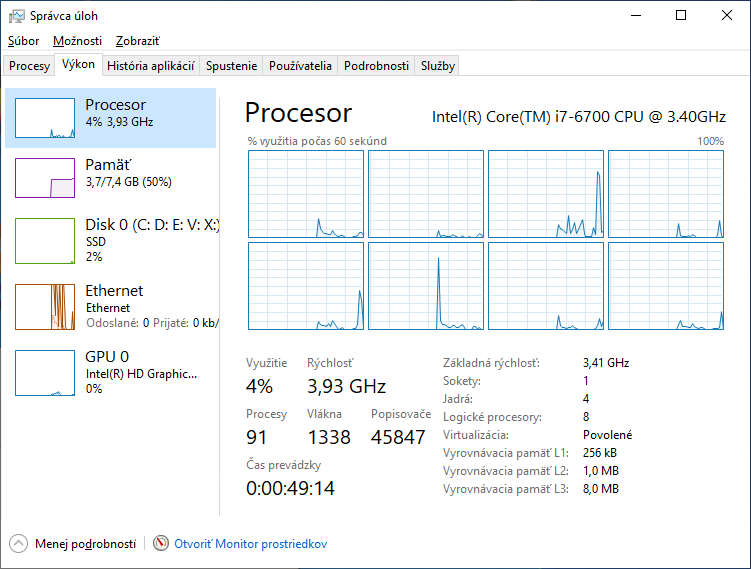This screenshot has width=751, height=569.
Task: Click the first logical processor graph
Action: (x=305, y=194)
